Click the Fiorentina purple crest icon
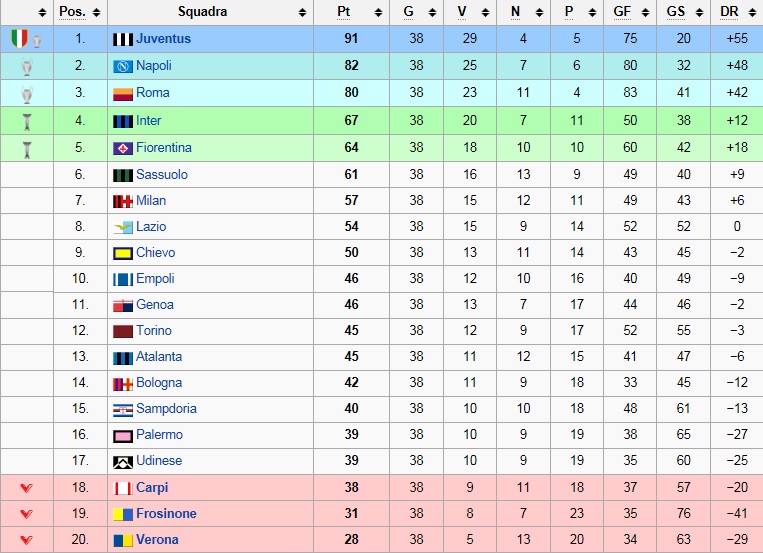The width and height of the screenshot is (763, 553). coord(123,148)
